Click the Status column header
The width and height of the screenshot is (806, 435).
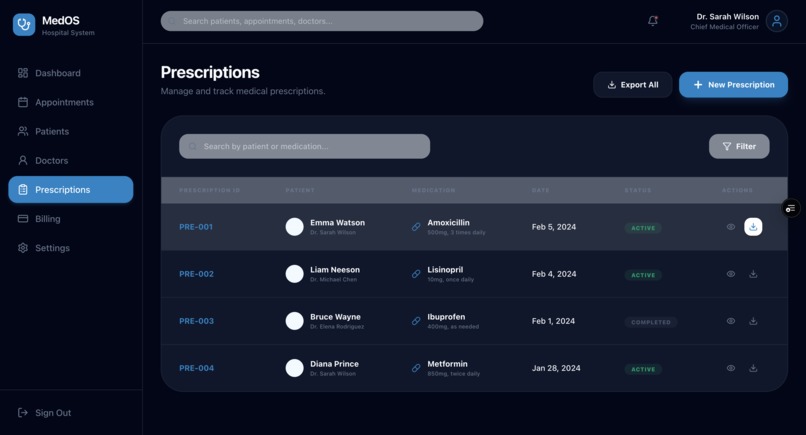click(x=638, y=190)
